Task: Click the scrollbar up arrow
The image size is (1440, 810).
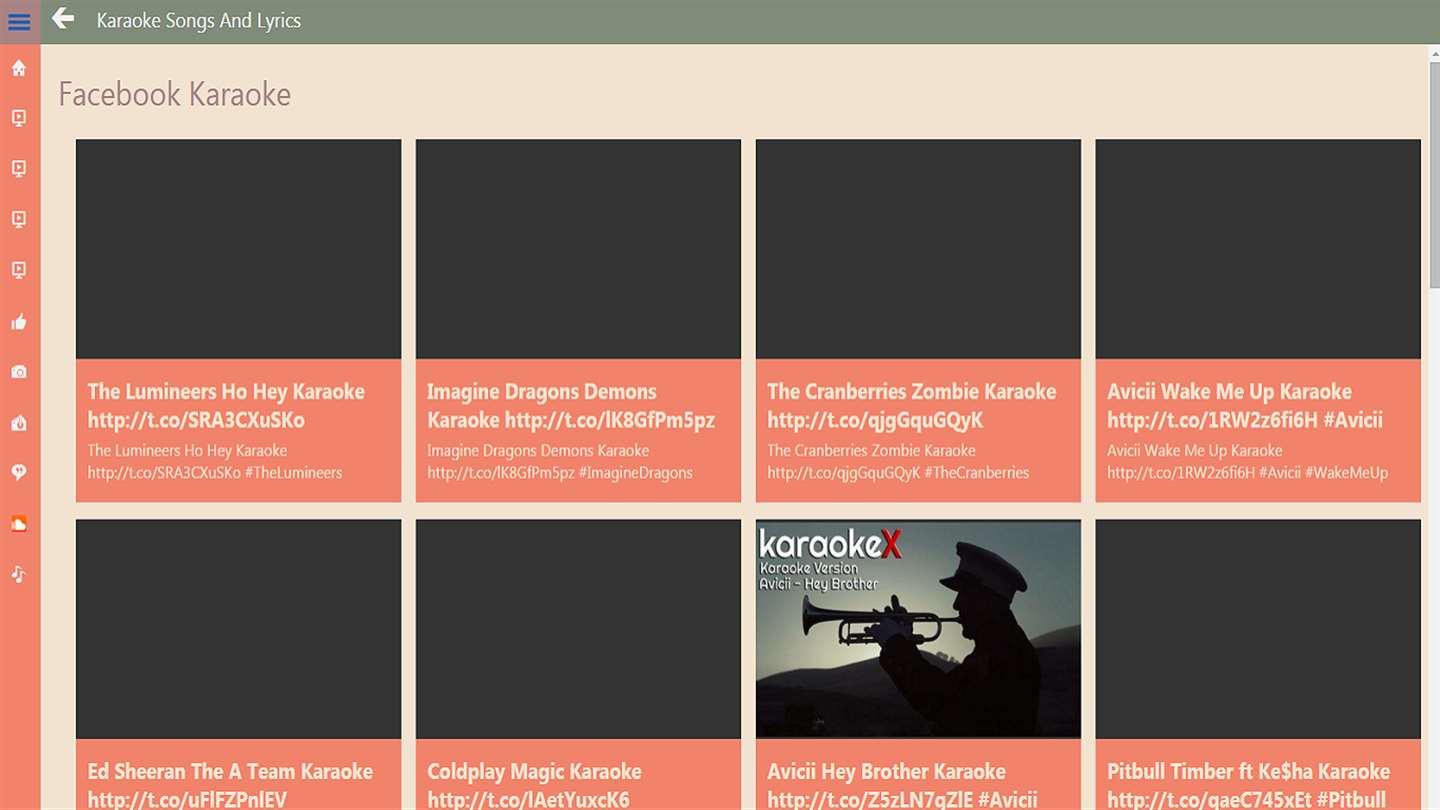Action: 1434,52
